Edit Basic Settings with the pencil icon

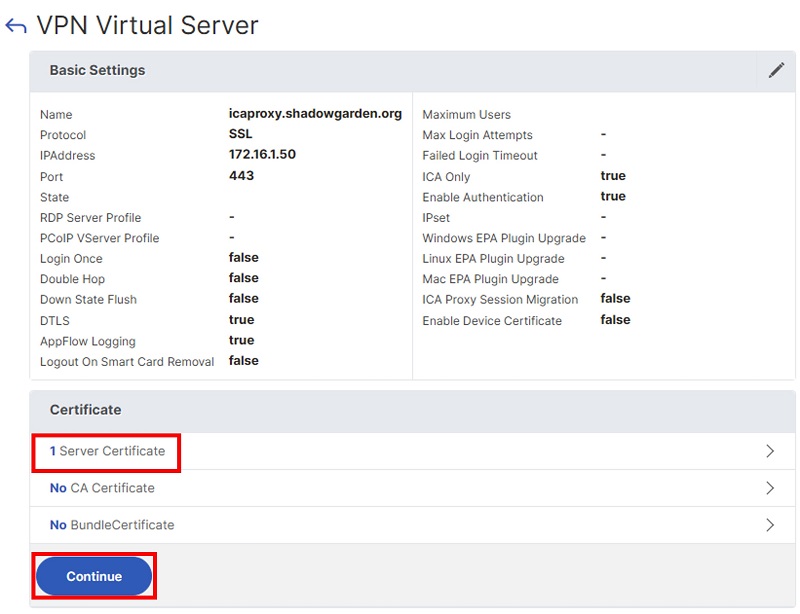pyautogui.click(x=776, y=70)
